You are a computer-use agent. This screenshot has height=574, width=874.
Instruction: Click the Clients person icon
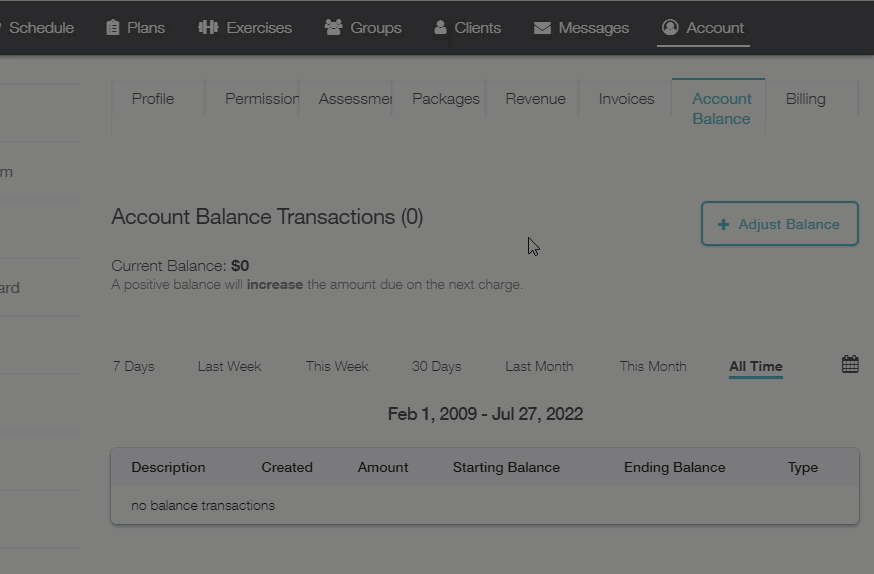coord(440,27)
